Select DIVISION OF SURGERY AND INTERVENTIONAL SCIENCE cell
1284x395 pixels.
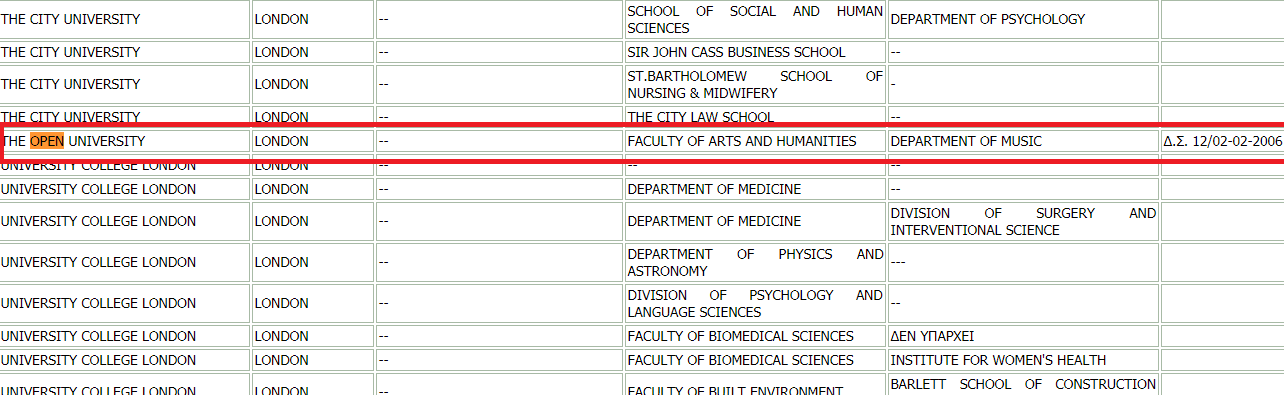1023,221
